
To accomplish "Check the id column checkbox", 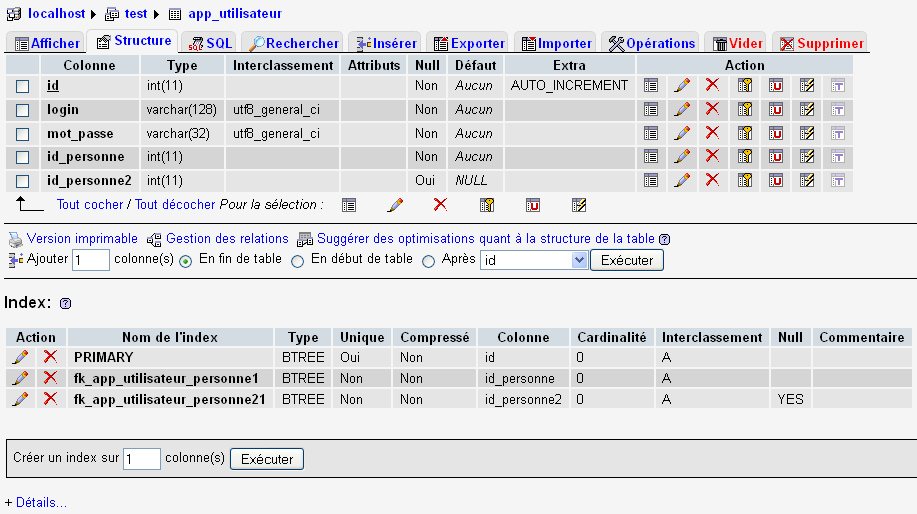I will coord(22,86).
